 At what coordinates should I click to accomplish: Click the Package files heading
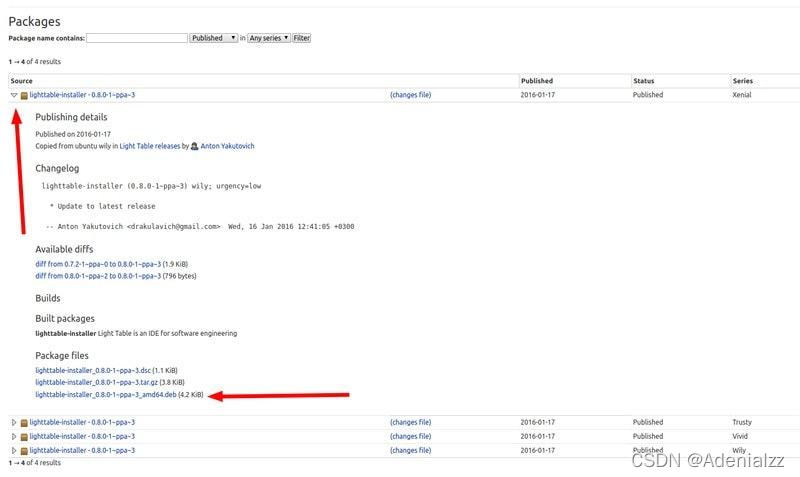click(62, 356)
